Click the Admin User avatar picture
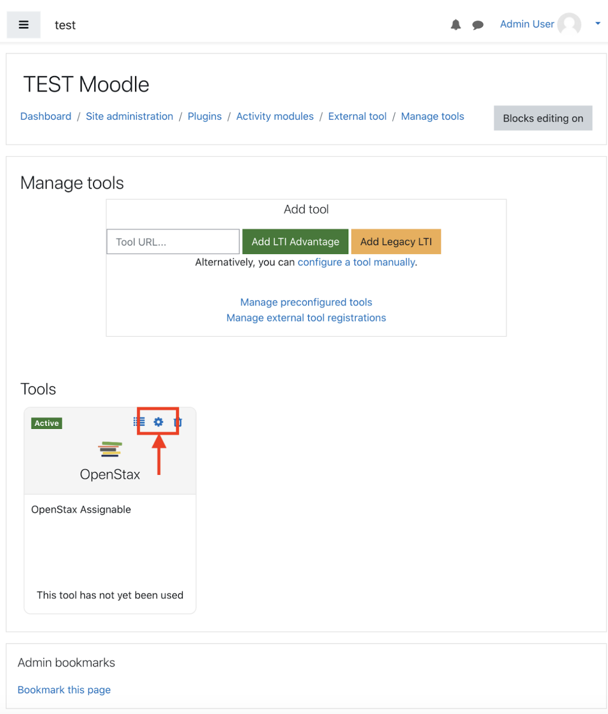Image resolution: width=608 pixels, height=714 pixels. (x=570, y=25)
